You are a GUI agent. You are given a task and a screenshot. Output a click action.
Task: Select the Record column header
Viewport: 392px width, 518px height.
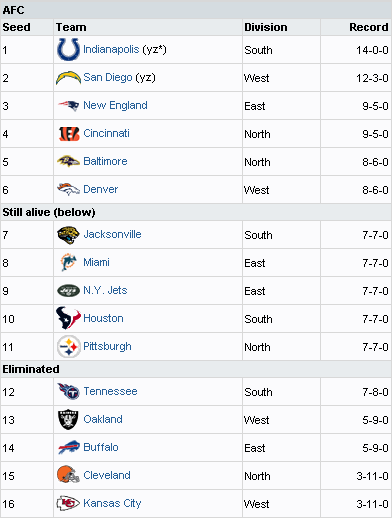[x=369, y=27]
